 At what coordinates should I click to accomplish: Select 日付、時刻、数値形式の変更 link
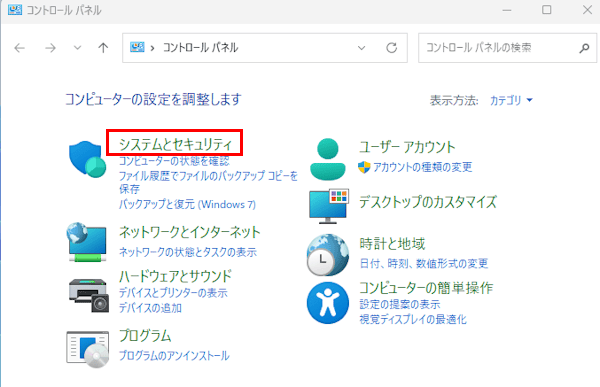[424, 263]
